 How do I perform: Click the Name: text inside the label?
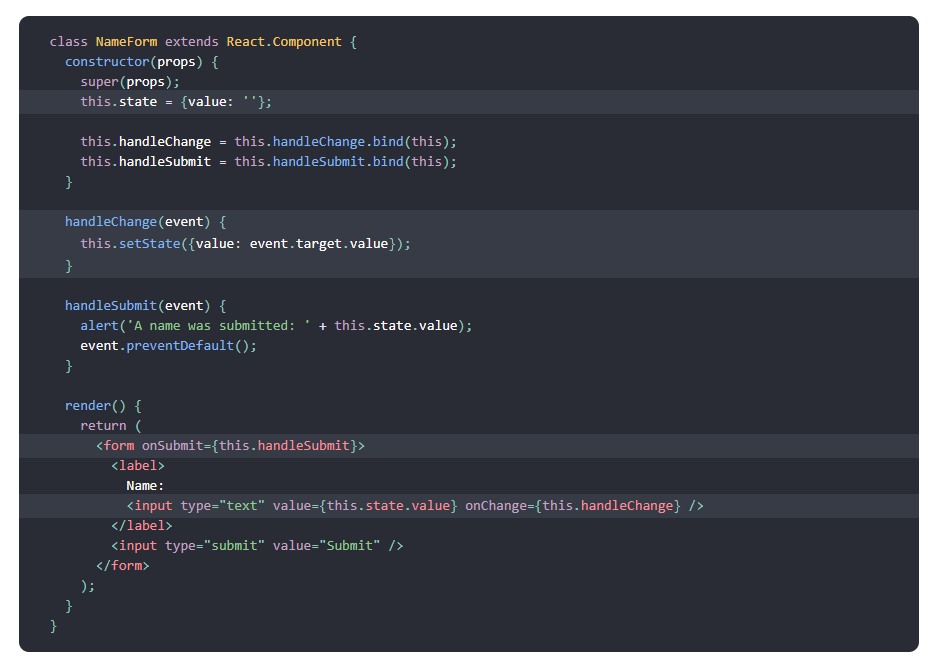pyautogui.click(x=145, y=486)
